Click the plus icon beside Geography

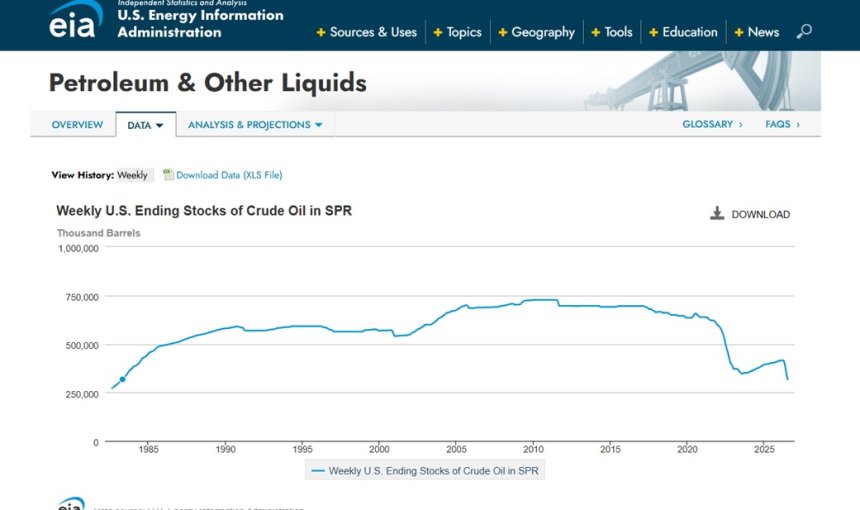[x=502, y=33]
